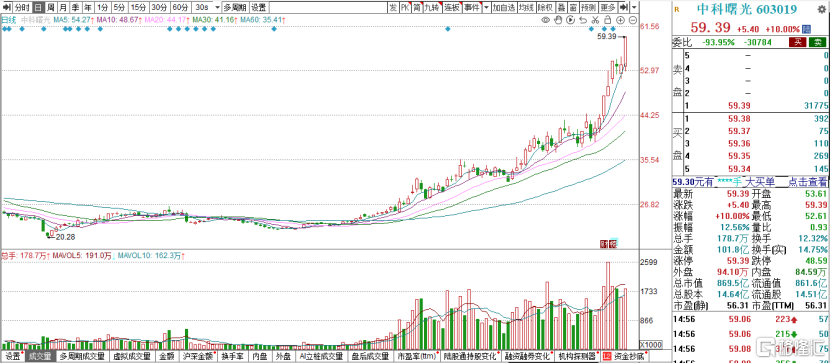Expand the dropdown arrow after 事件
This screenshot has height=364, width=831.
[x=485, y=7]
